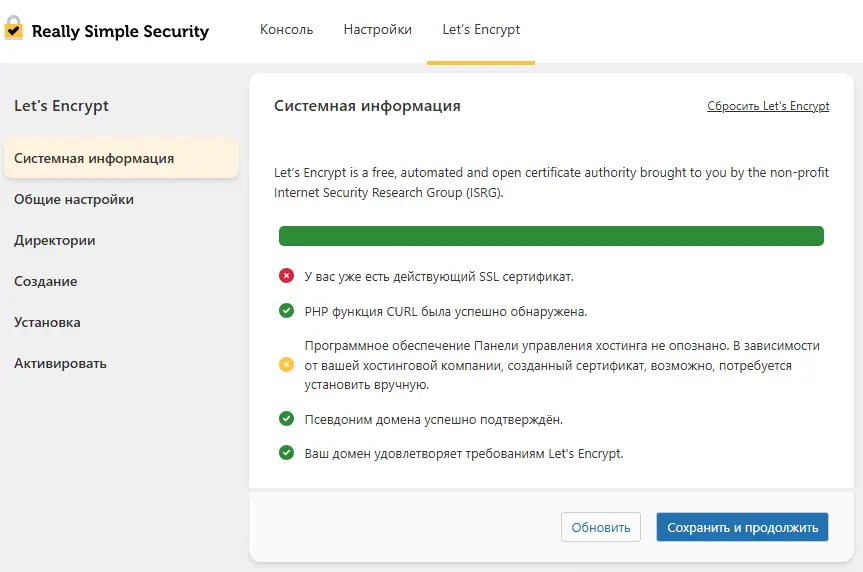The height and width of the screenshot is (572, 863).
Task: Click red error icon beside SSL certificate message
Action: (286, 276)
